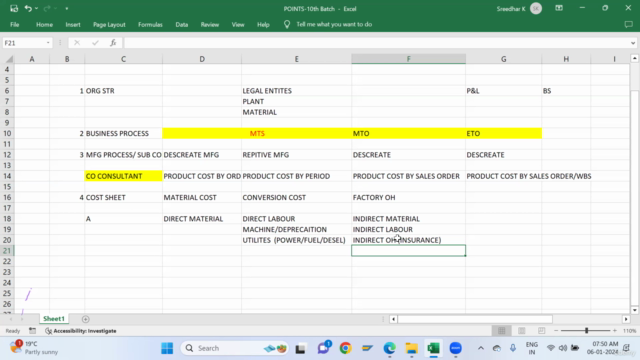Switch to the Insert ribbon tab
Image resolution: width=640 pixels, height=360 pixels.
[x=73, y=24]
